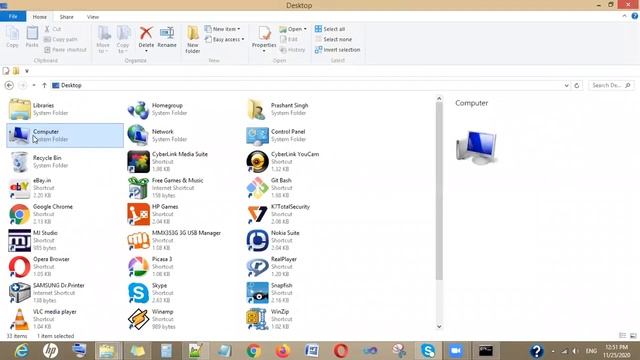Click the Delete ribbon button

[x=146, y=39]
